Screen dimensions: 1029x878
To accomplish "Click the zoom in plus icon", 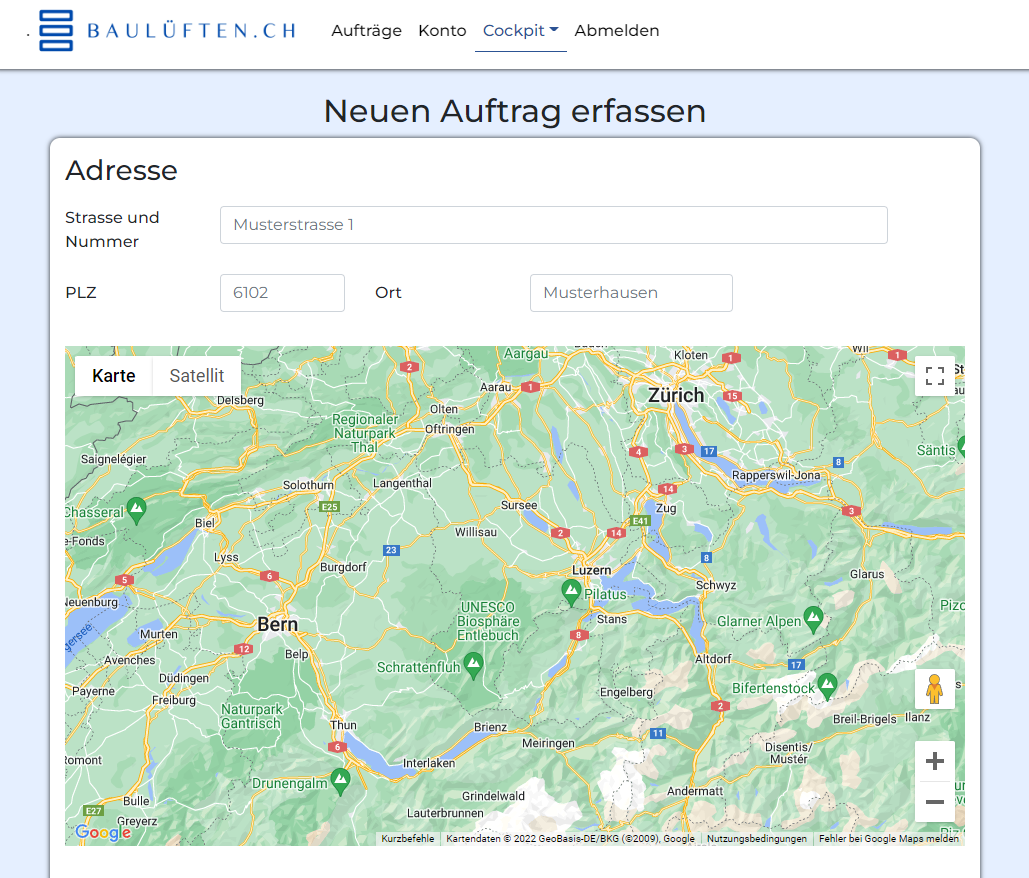I will (935, 761).
